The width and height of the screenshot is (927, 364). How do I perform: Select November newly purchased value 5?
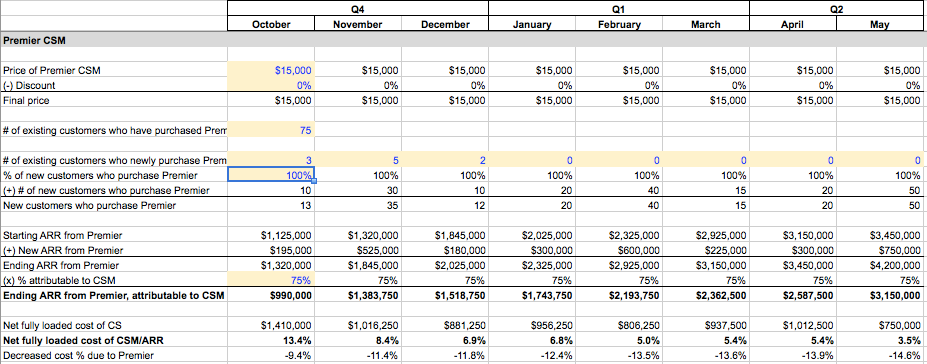tap(358, 160)
